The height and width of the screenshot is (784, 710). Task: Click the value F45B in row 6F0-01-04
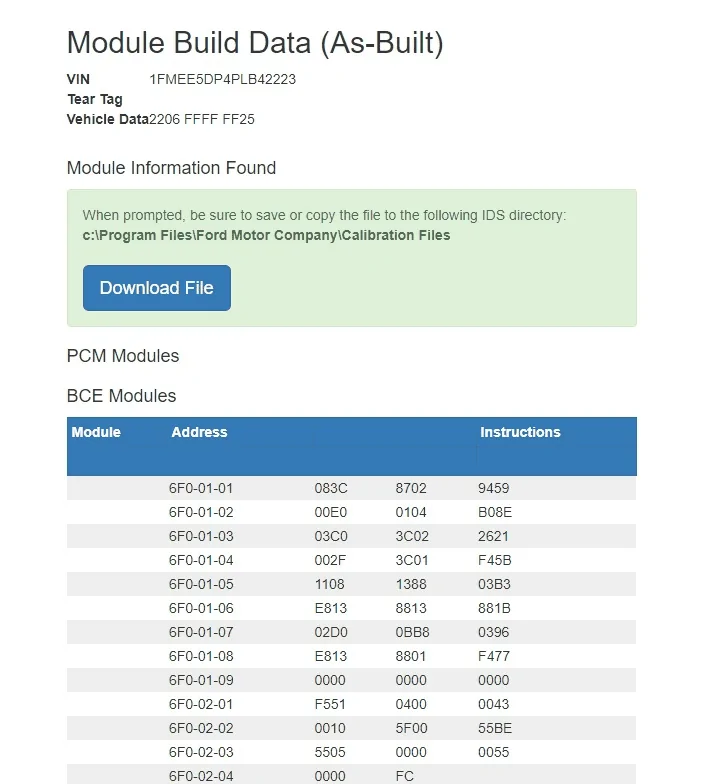point(494,560)
